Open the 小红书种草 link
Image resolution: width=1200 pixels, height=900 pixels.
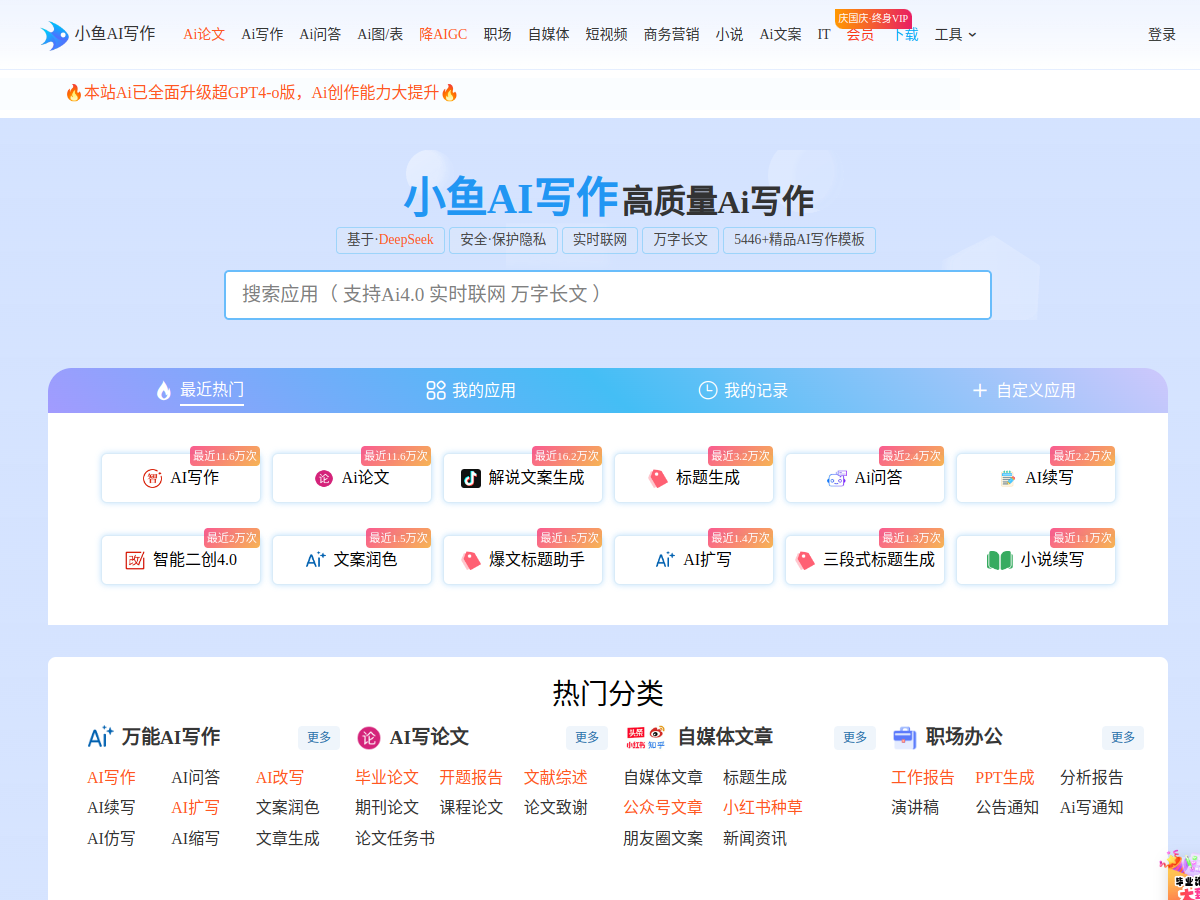(x=763, y=808)
